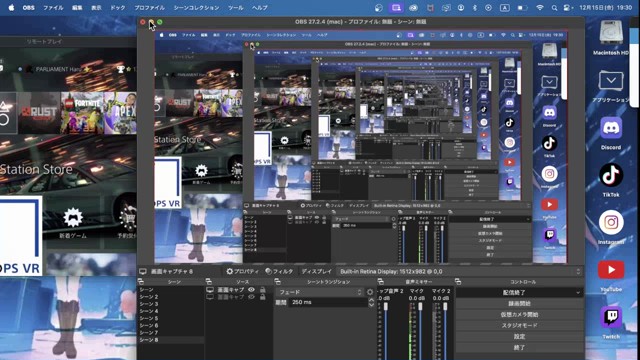Image resolution: width=640 pixels, height=360 pixels.
Task: Pop out the シーントランジション dock icon
Action: (x=278, y=282)
